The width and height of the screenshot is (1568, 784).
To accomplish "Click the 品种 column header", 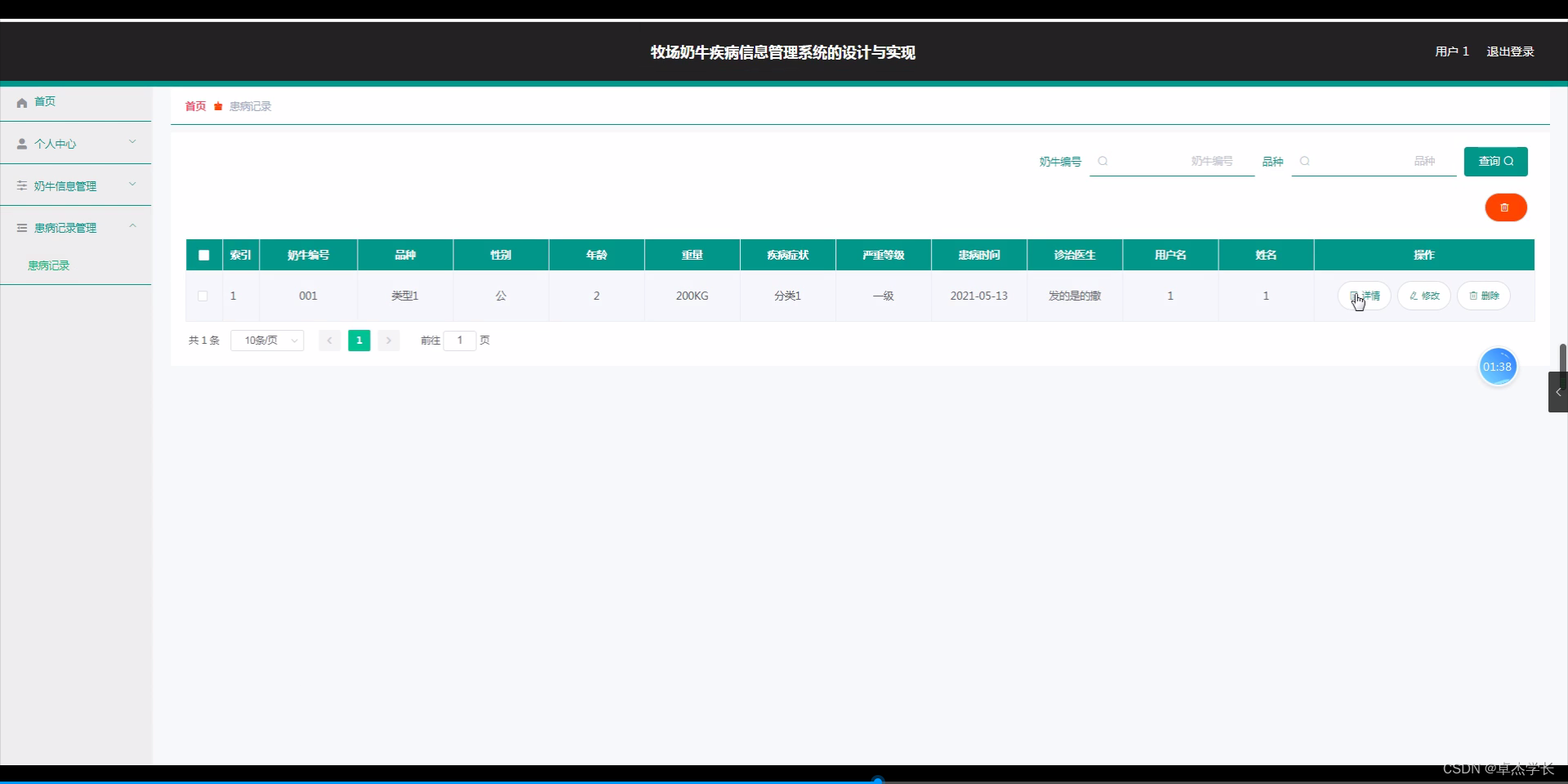I will [x=405, y=255].
